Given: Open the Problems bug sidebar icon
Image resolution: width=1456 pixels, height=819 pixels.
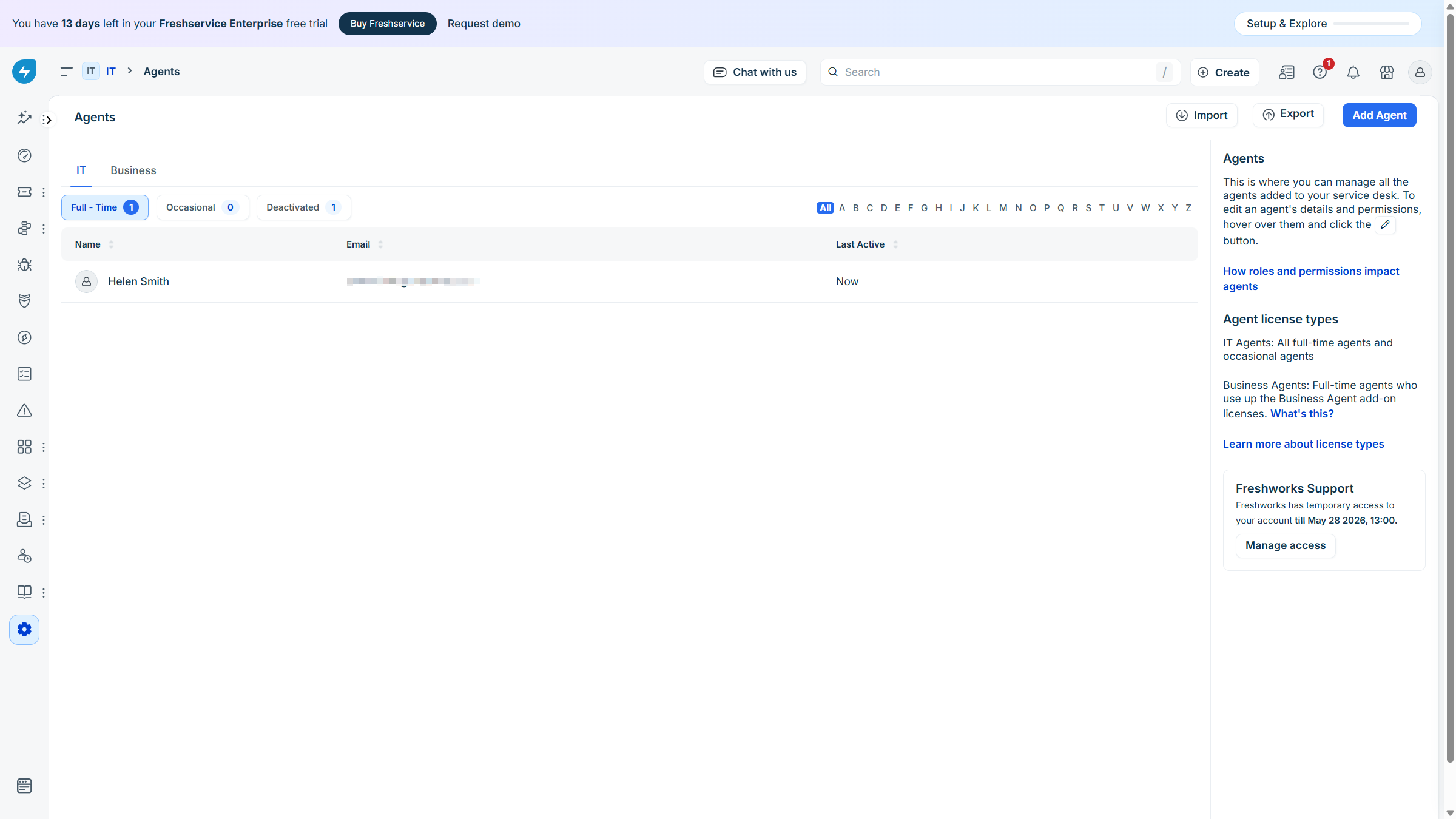Looking at the screenshot, I should point(24,265).
